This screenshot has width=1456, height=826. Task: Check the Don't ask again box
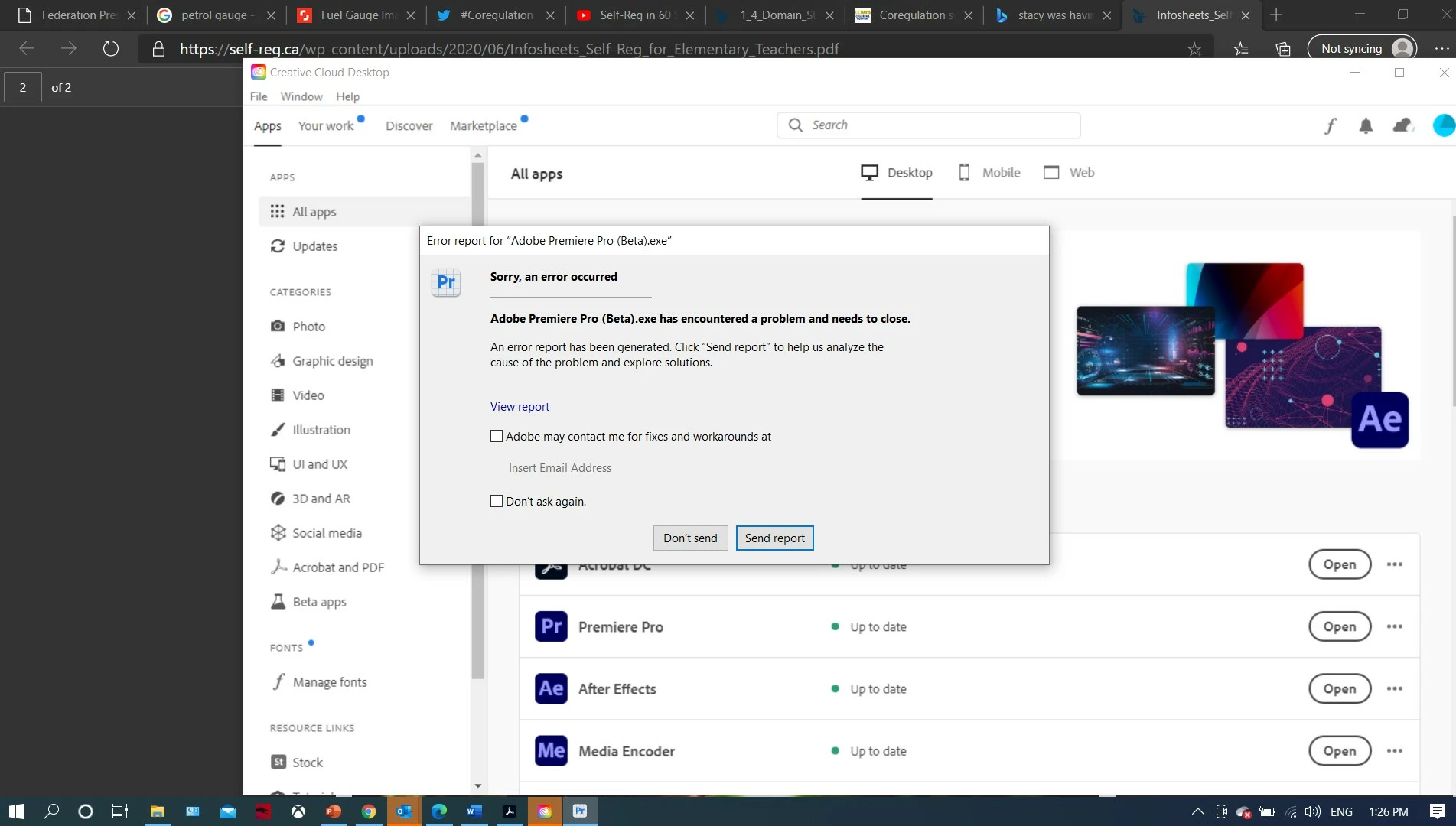coord(497,501)
